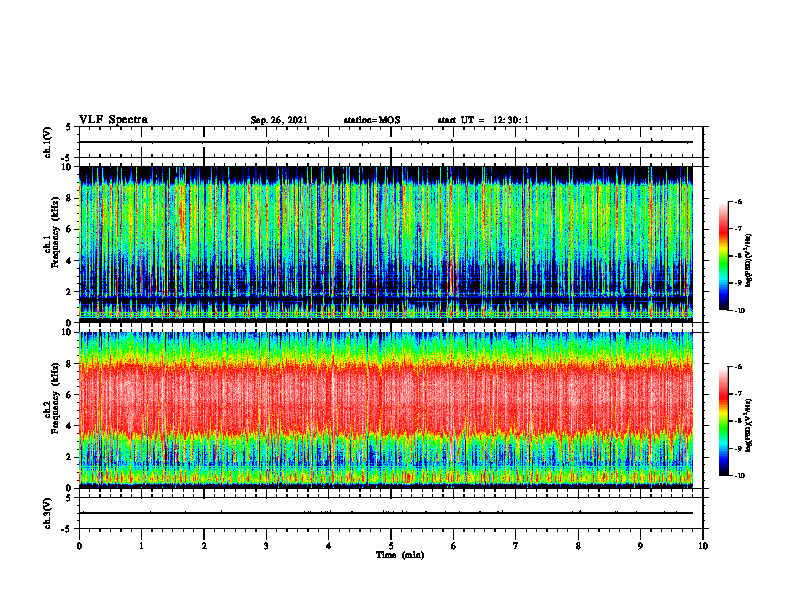The width and height of the screenshot is (792, 612).
Task: Click the 4 kHz tick on ch.1 axis
Action: click(x=70, y=261)
